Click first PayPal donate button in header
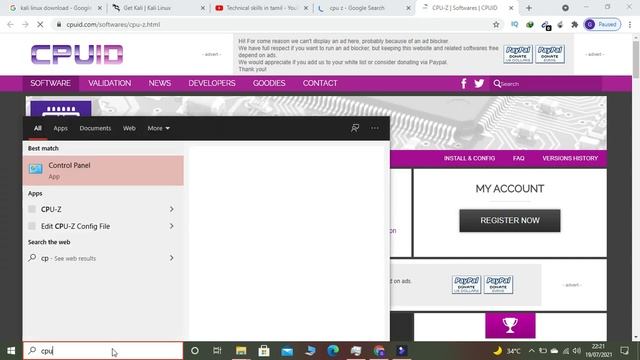 [518, 54]
